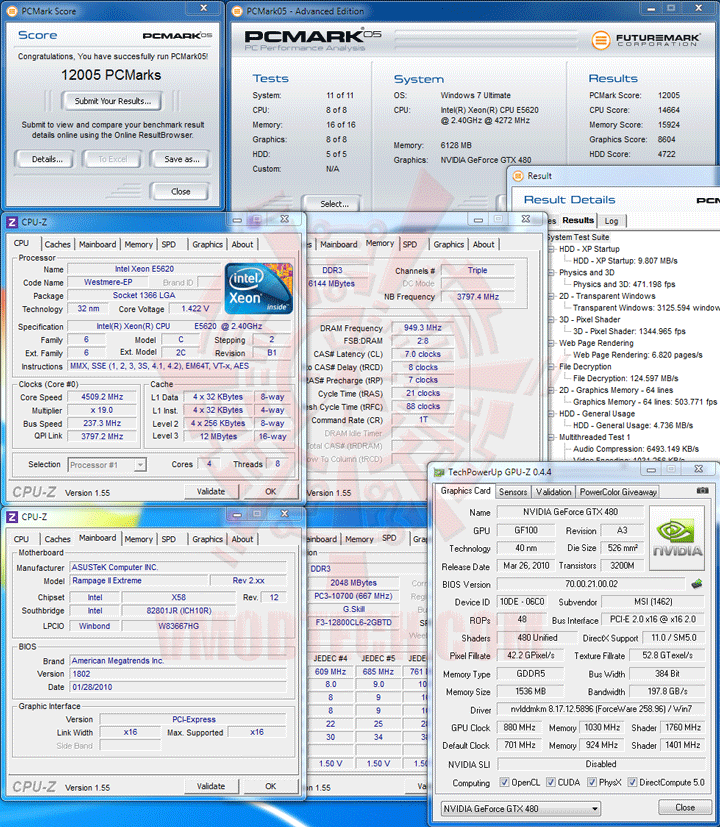The height and width of the screenshot is (827, 720).
Task: Collapse the Multithreaded Test 1 node
Action: coord(552,437)
